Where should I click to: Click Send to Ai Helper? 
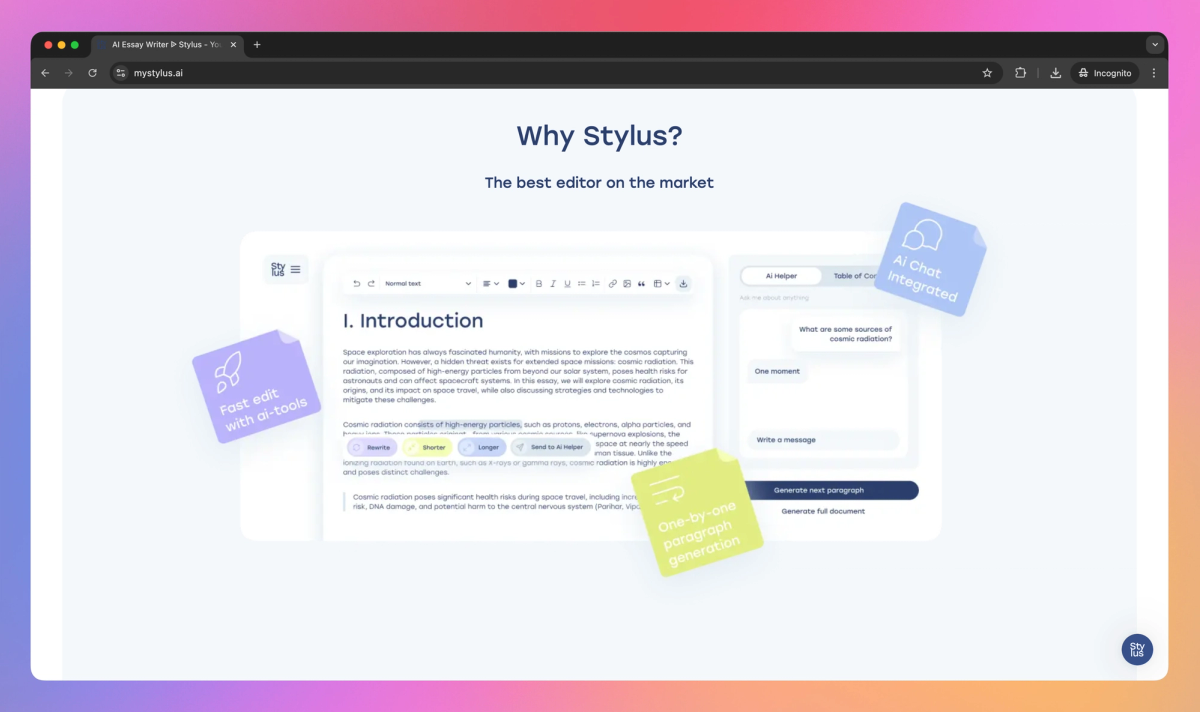pyautogui.click(x=550, y=447)
